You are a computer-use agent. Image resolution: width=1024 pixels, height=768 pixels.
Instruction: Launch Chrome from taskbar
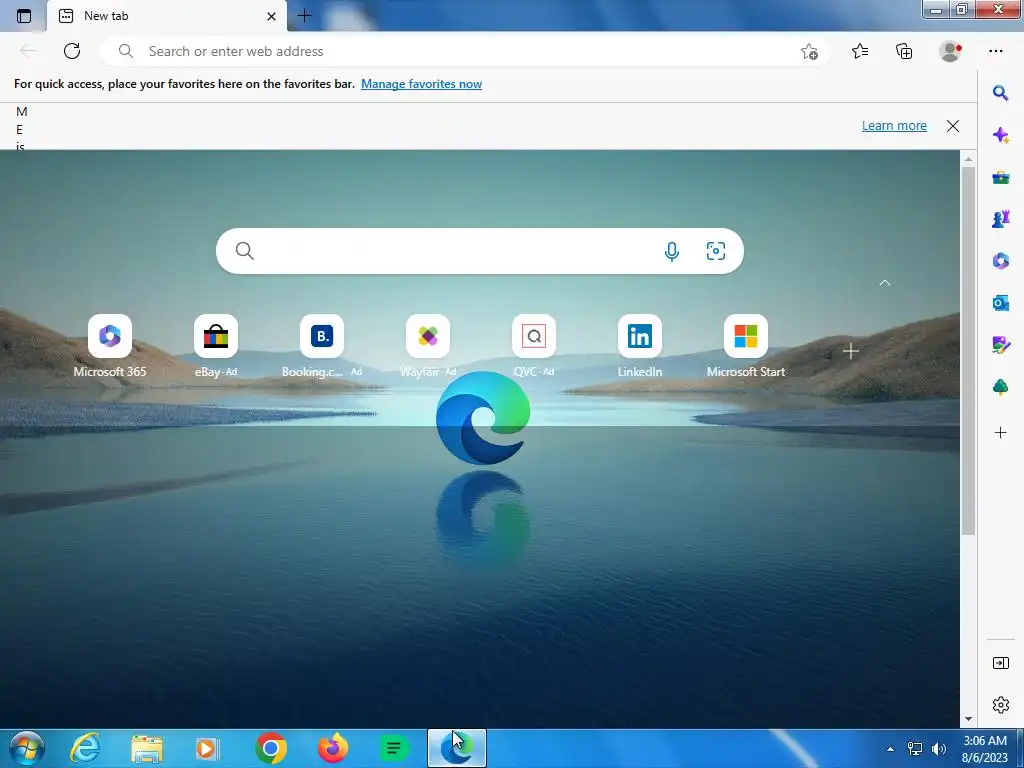point(271,748)
